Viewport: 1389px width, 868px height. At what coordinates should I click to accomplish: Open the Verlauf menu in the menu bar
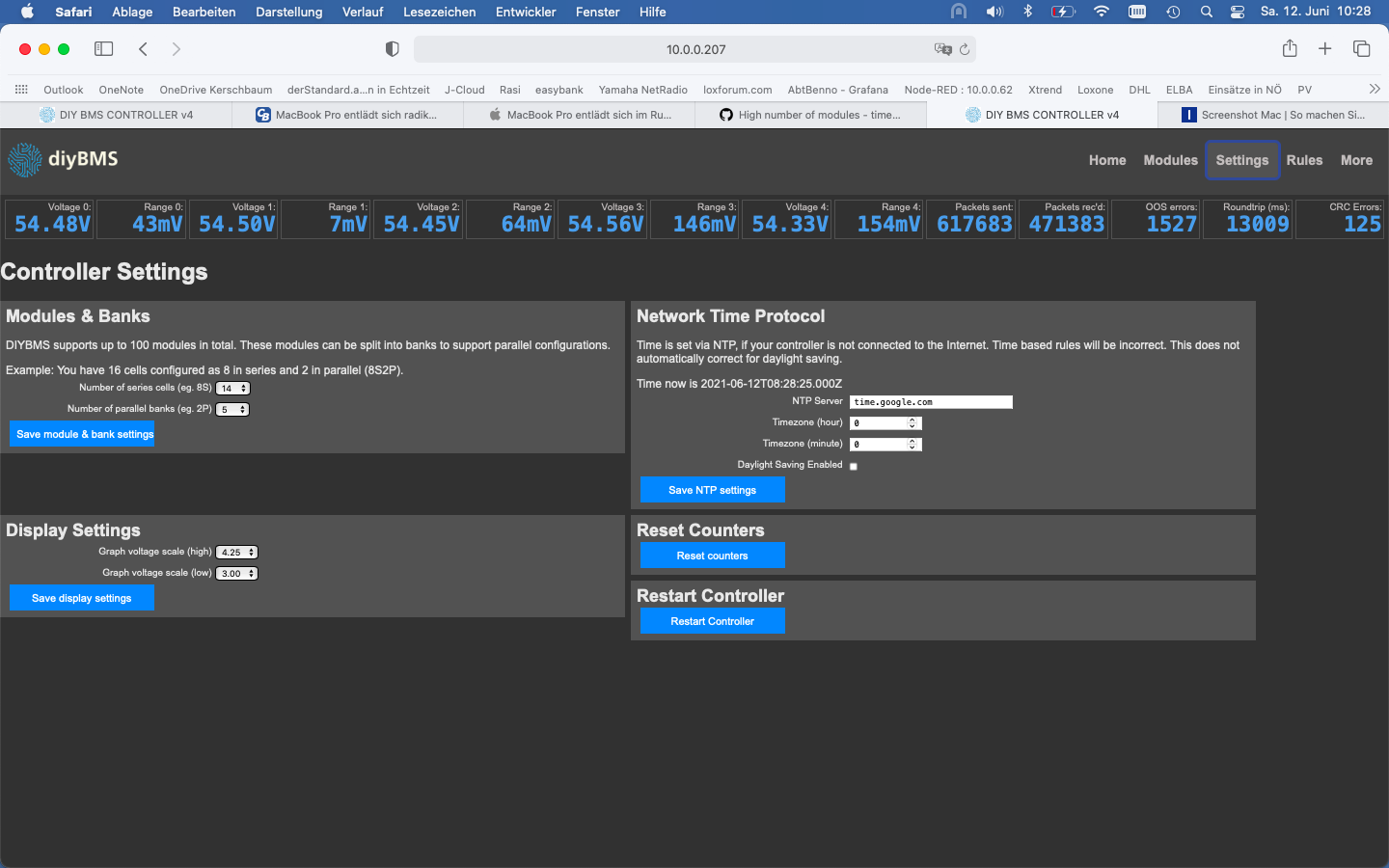click(x=363, y=12)
